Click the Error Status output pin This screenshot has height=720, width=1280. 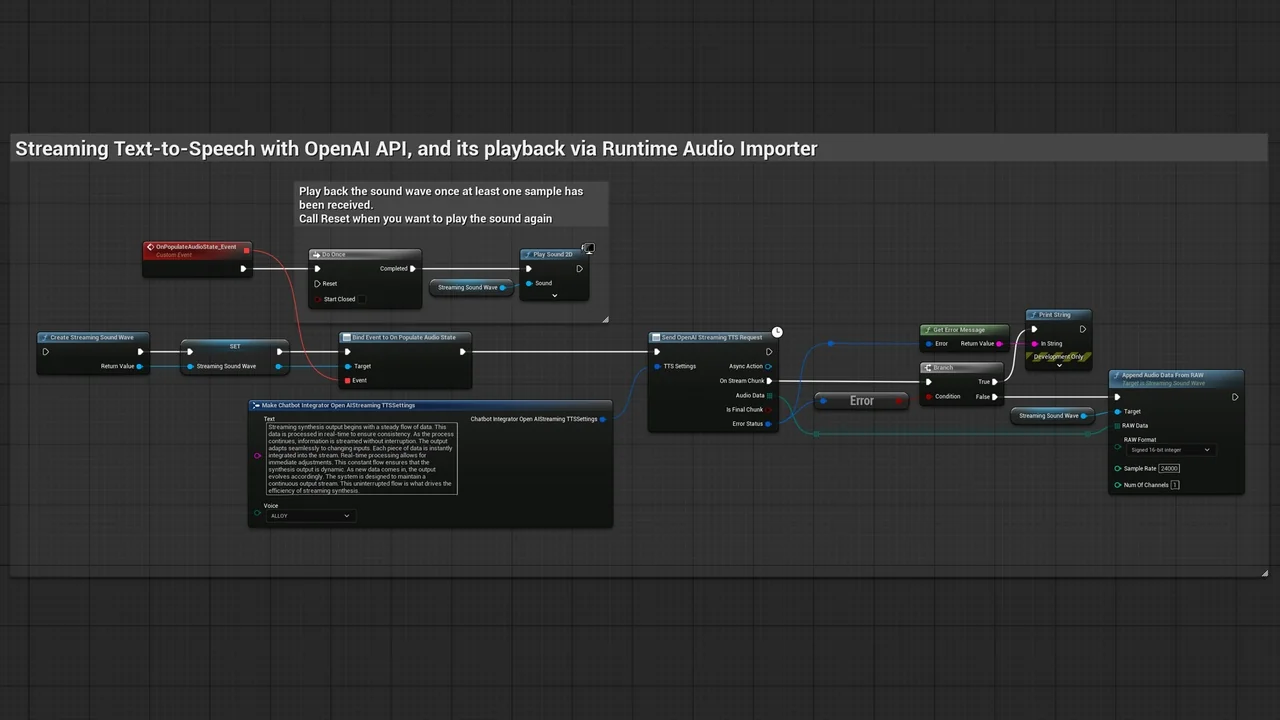(768, 424)
